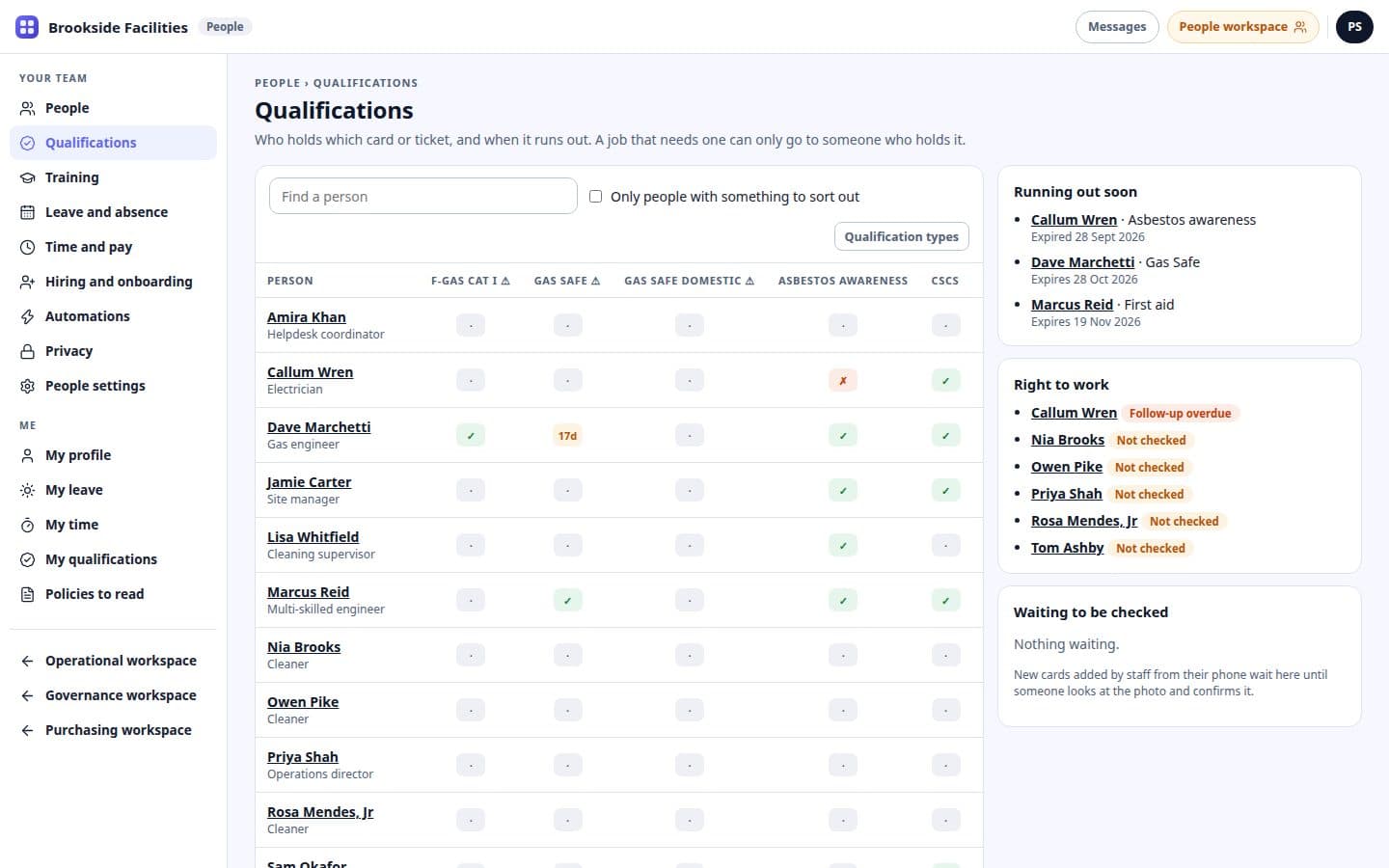Click the Leave and absence calendar icon
This screenshot has height=868, width=1389.
click(x=27, y=212)
